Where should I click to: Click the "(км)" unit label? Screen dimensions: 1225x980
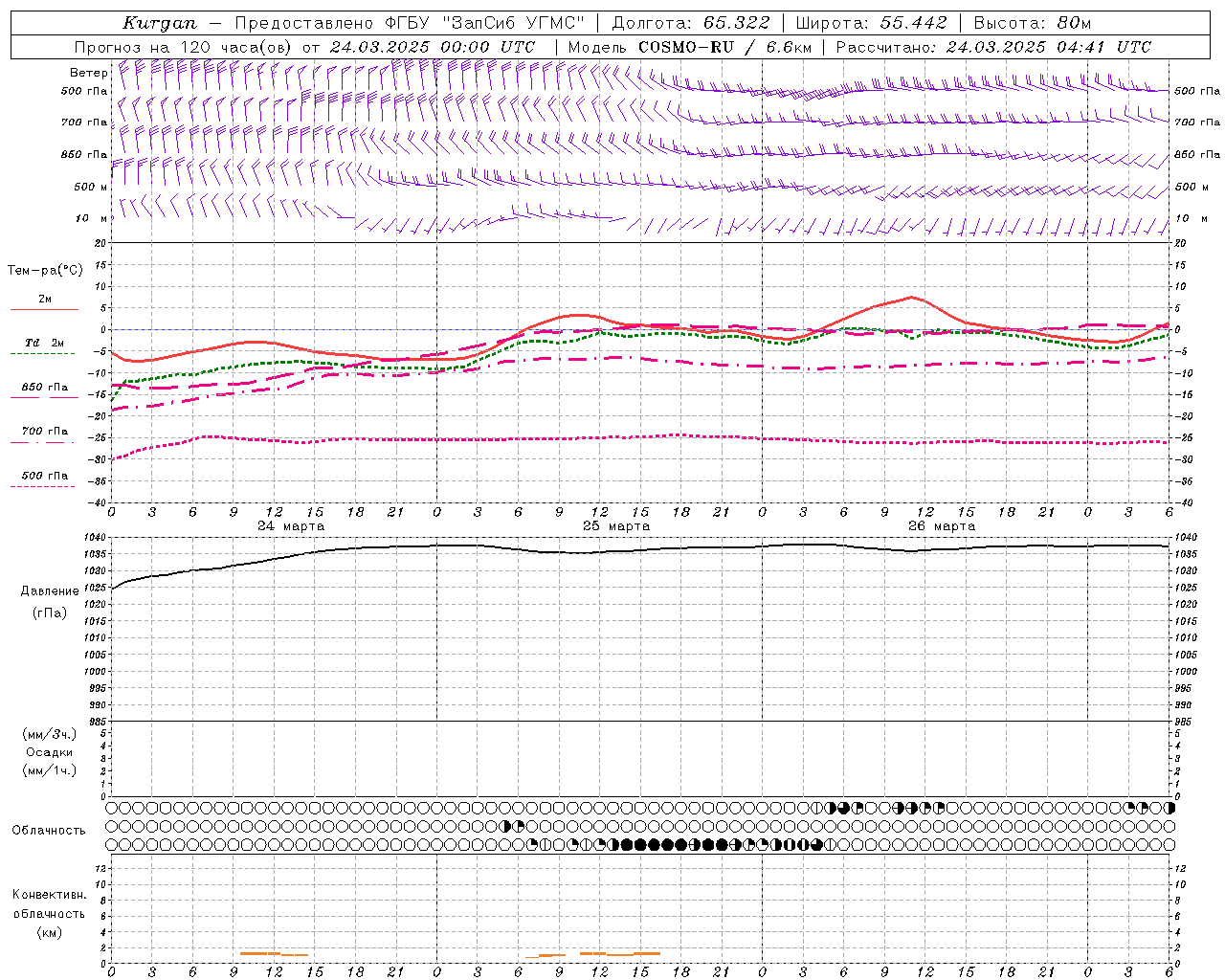50,932
